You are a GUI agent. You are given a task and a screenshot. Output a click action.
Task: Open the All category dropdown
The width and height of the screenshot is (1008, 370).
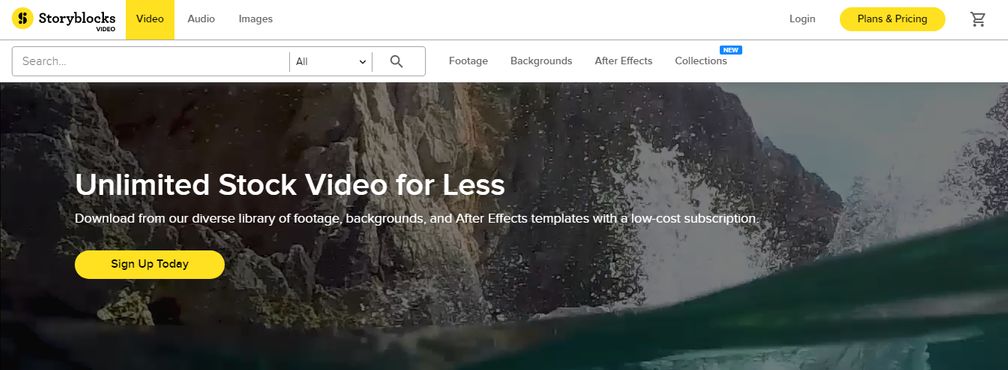pyautogui.click(x=330, y=62)
